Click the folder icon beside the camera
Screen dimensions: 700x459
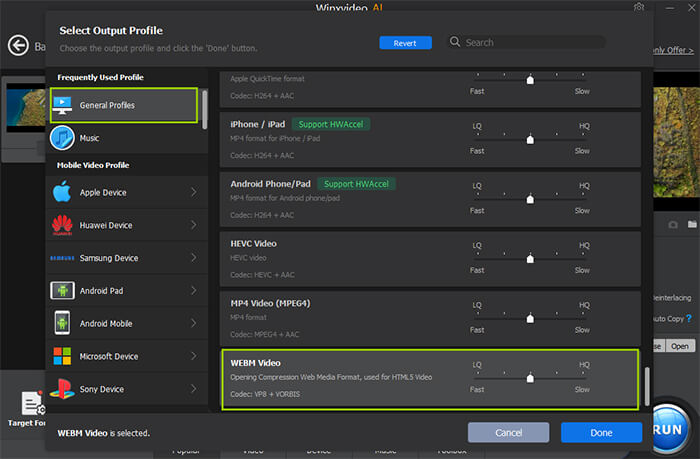(x=692, y=224)
